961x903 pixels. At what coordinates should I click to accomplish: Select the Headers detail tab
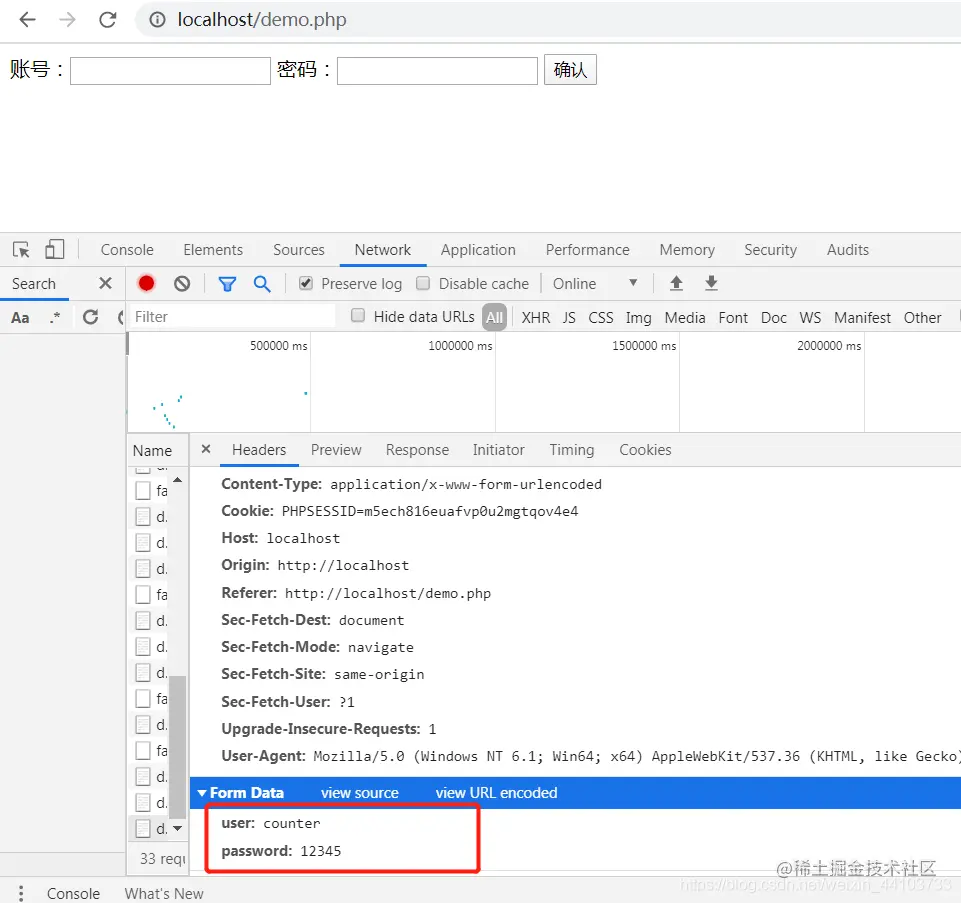pyautogui.click(x=259, y=449)
